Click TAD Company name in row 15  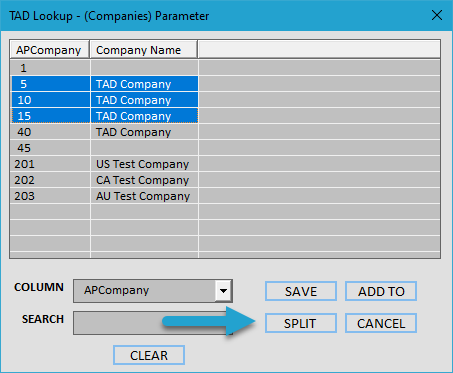(x=144, y=116)
